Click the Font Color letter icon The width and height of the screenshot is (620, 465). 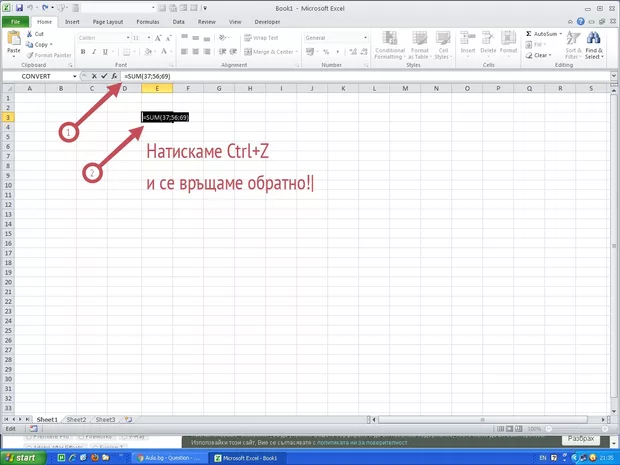pos(164,52)
